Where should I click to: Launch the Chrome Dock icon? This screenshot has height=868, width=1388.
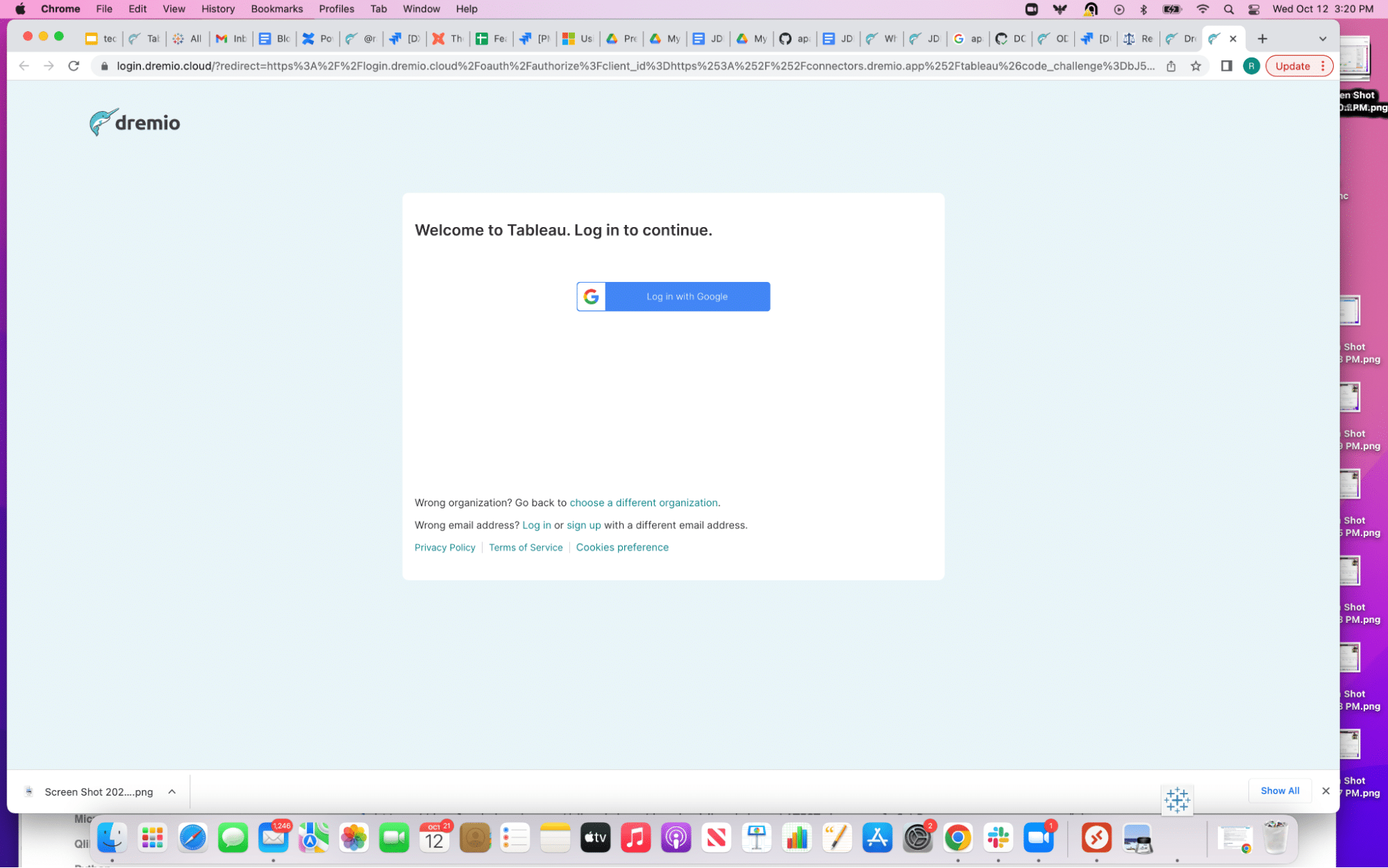pyautogui.click(x=958, y=837)
